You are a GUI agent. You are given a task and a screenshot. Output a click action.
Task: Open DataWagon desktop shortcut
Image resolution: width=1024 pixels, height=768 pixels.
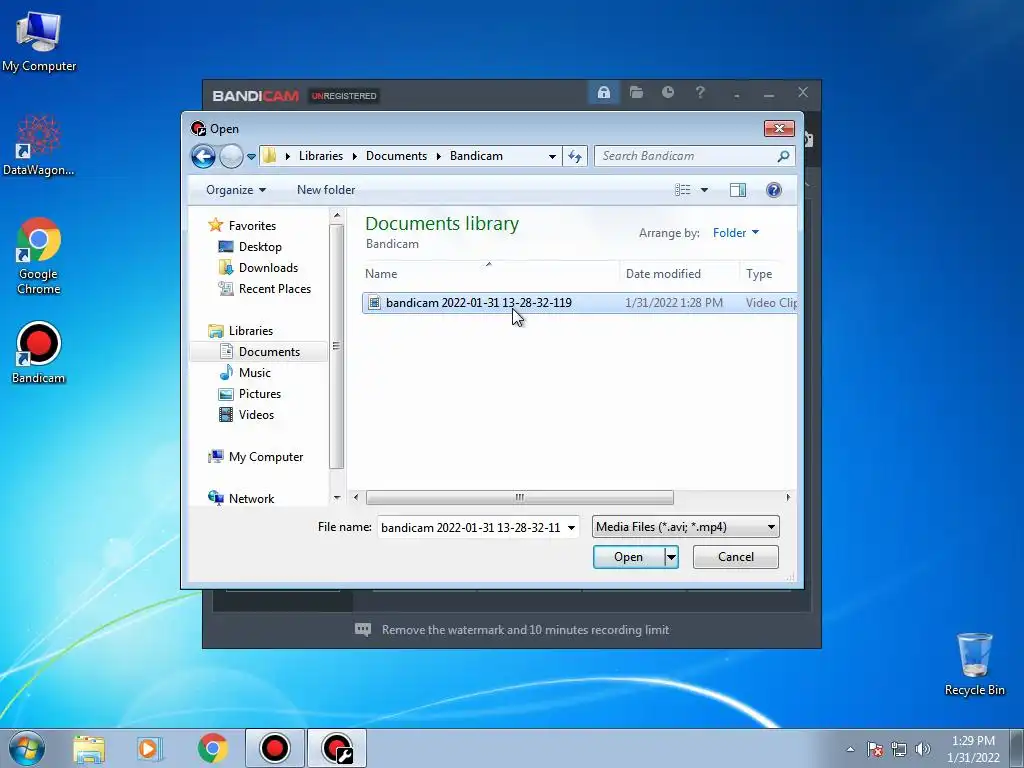tap(39, 146)
